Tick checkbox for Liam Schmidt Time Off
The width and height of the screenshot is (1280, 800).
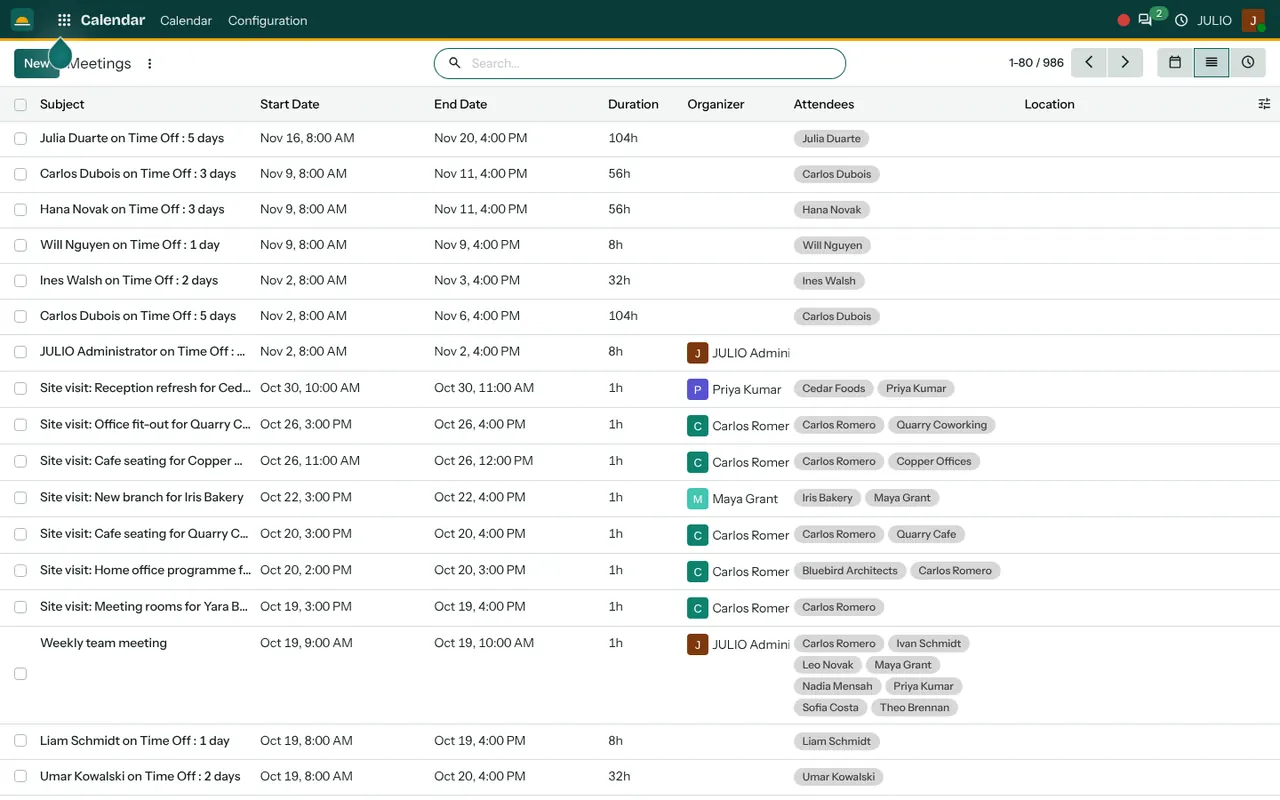tap(20, 741)
